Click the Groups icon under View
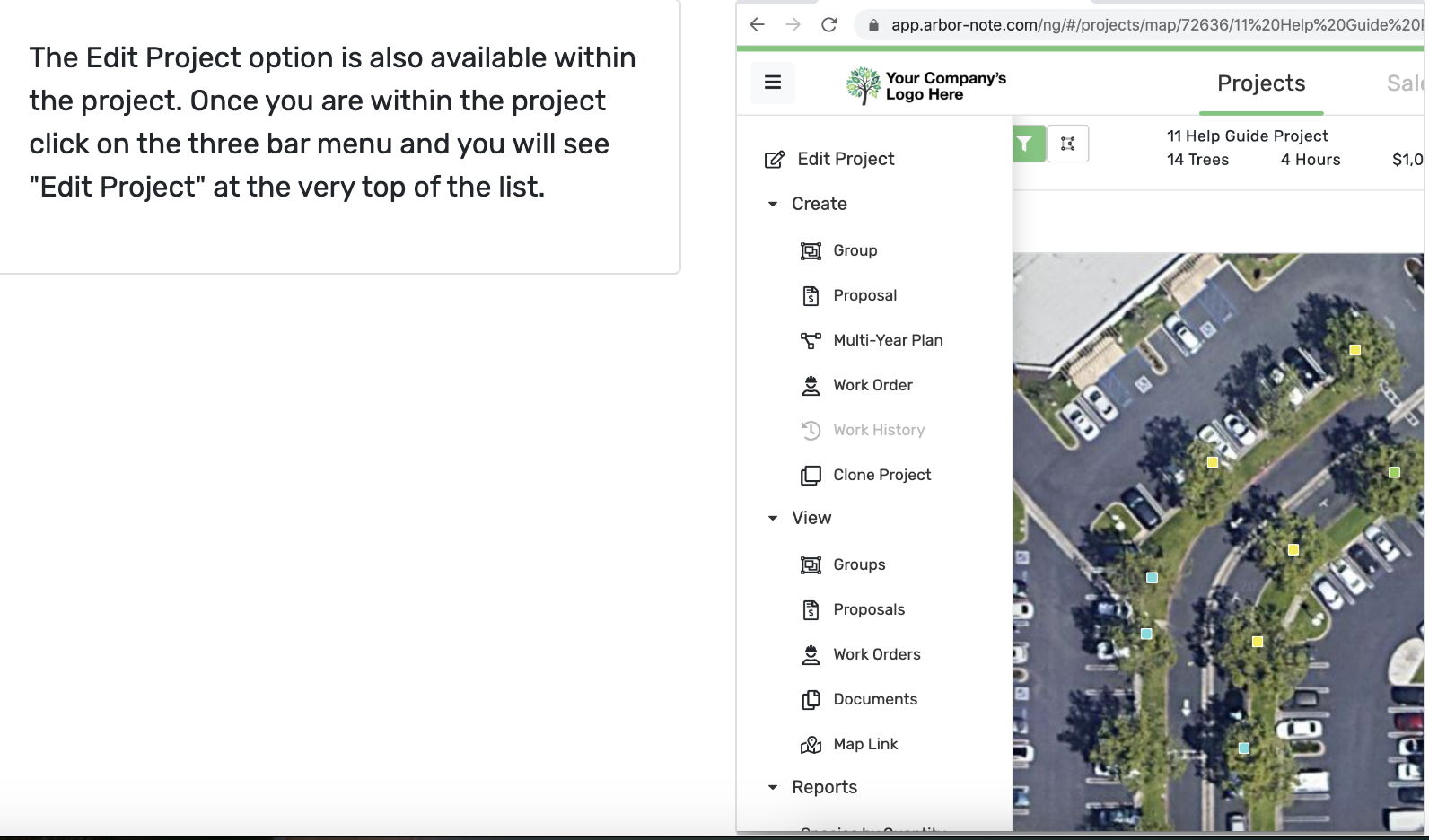The height and width of the screenshot is (840, 1429). [x=811, y=565]
